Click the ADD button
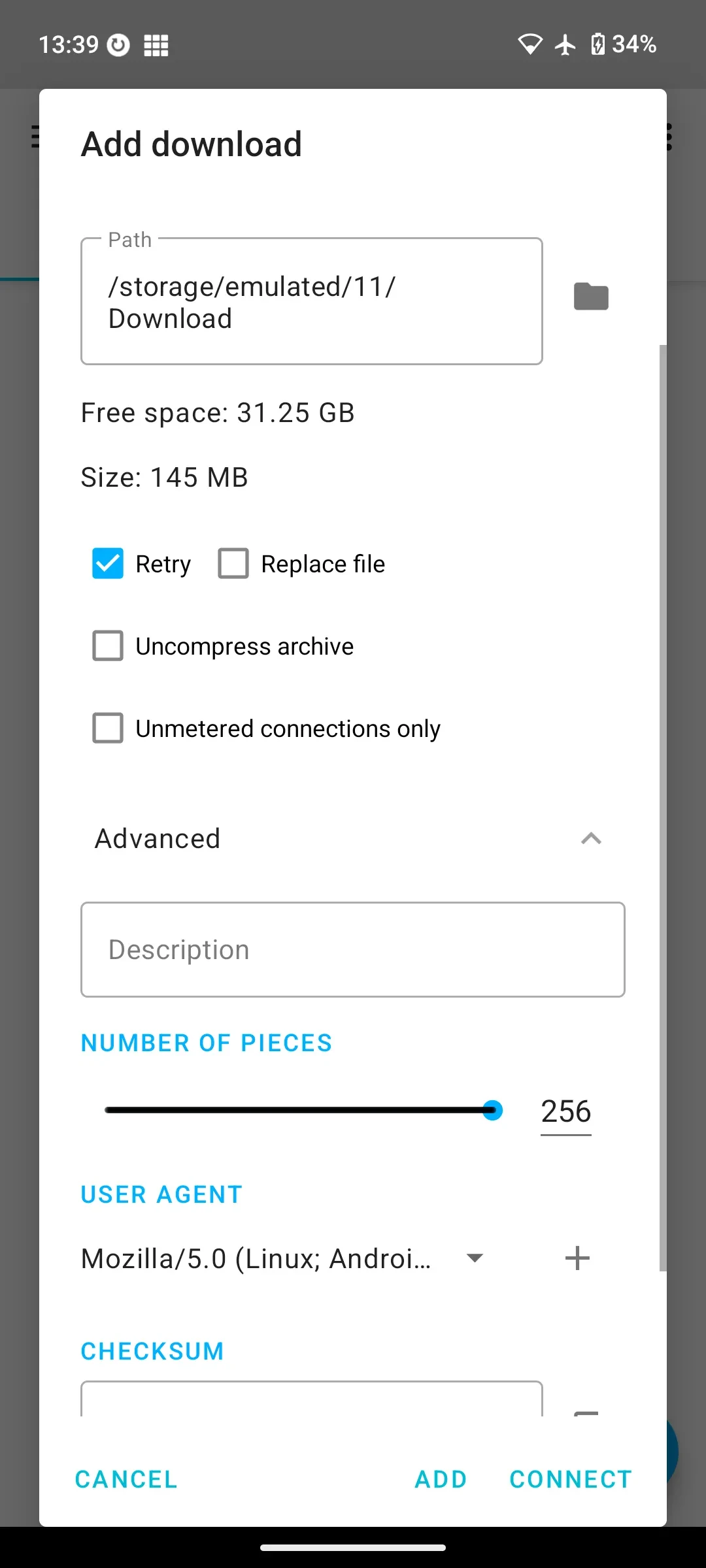Viewport: 706px width, 1568px height. [x=441, y=1479]
